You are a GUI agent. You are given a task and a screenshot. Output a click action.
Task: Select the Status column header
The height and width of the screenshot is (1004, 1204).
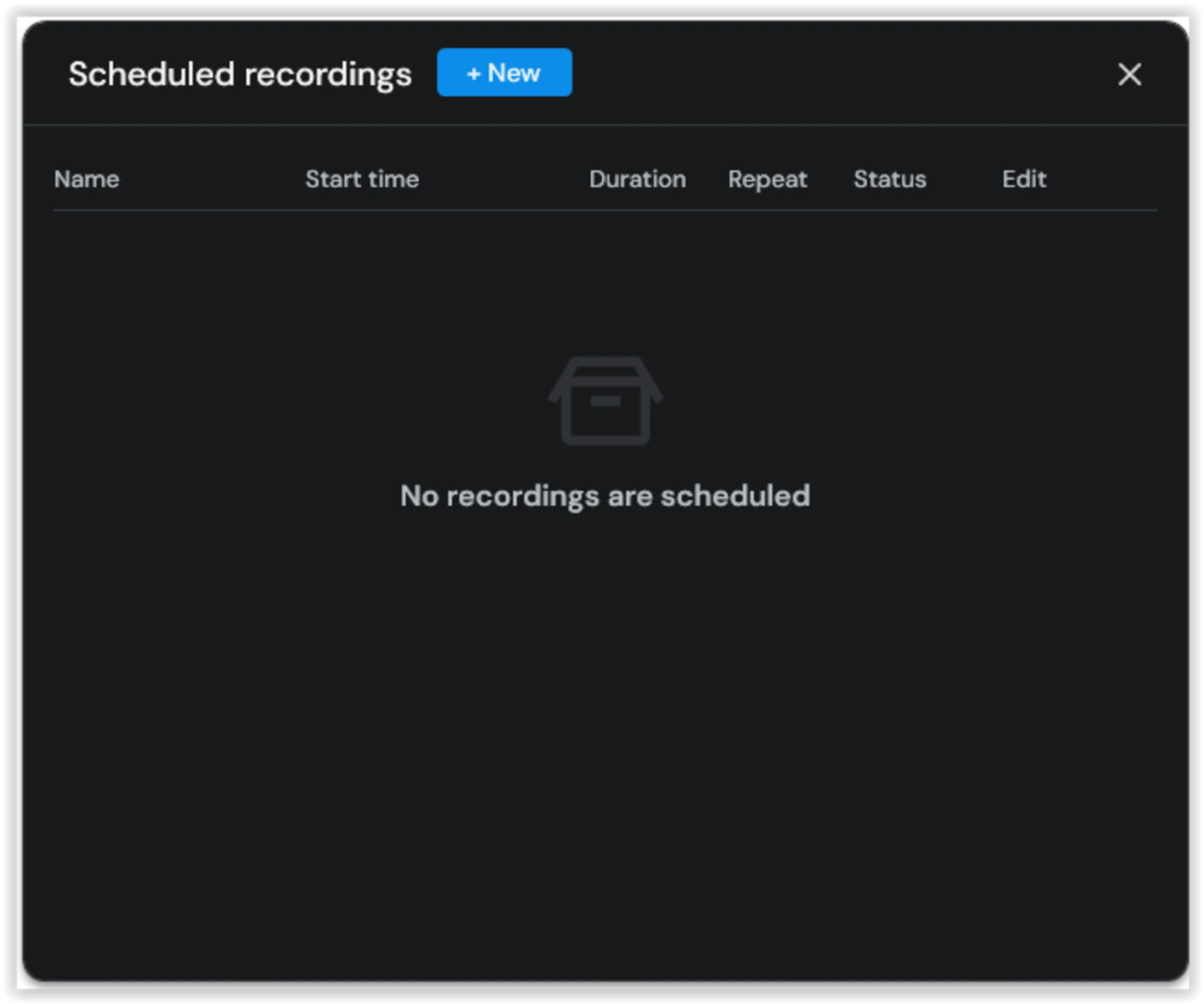point(890,179)
